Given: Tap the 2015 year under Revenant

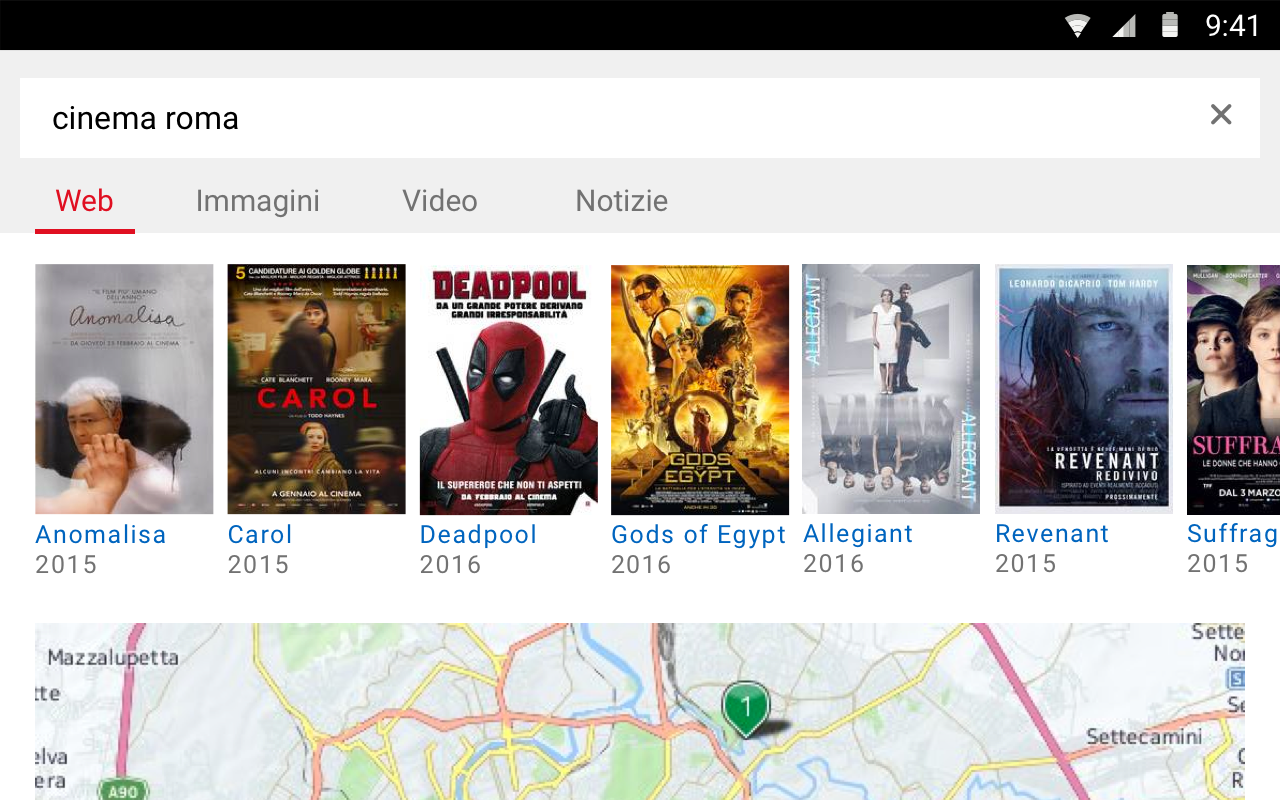Looking at the screenshot, I should click(x=1026, y=564).
